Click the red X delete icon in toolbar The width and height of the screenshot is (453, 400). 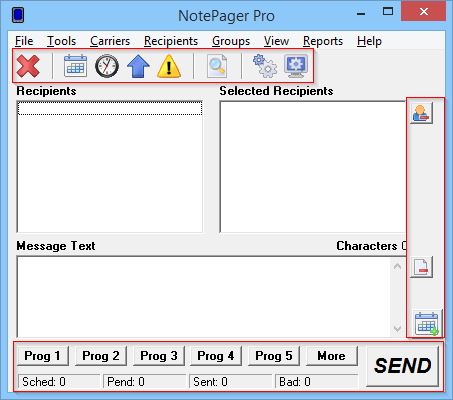(28, 66)
